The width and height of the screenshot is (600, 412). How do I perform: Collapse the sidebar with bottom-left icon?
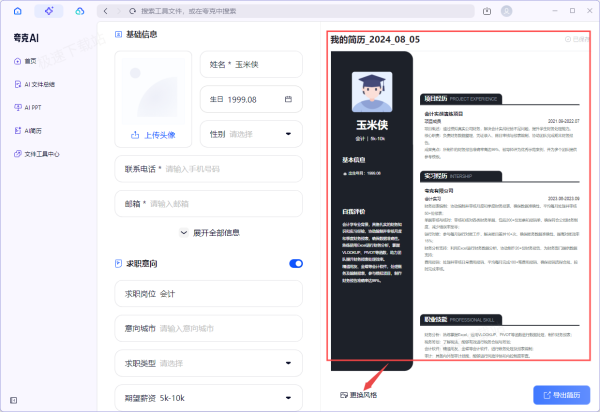click(x=13, y=401)
